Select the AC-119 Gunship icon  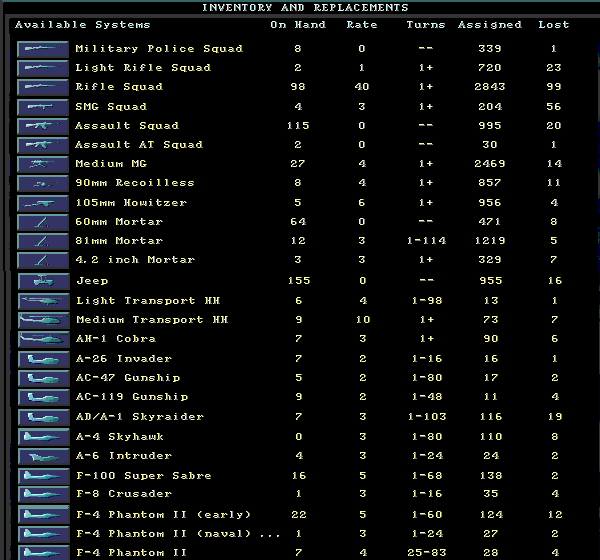[x=44, y=398]
